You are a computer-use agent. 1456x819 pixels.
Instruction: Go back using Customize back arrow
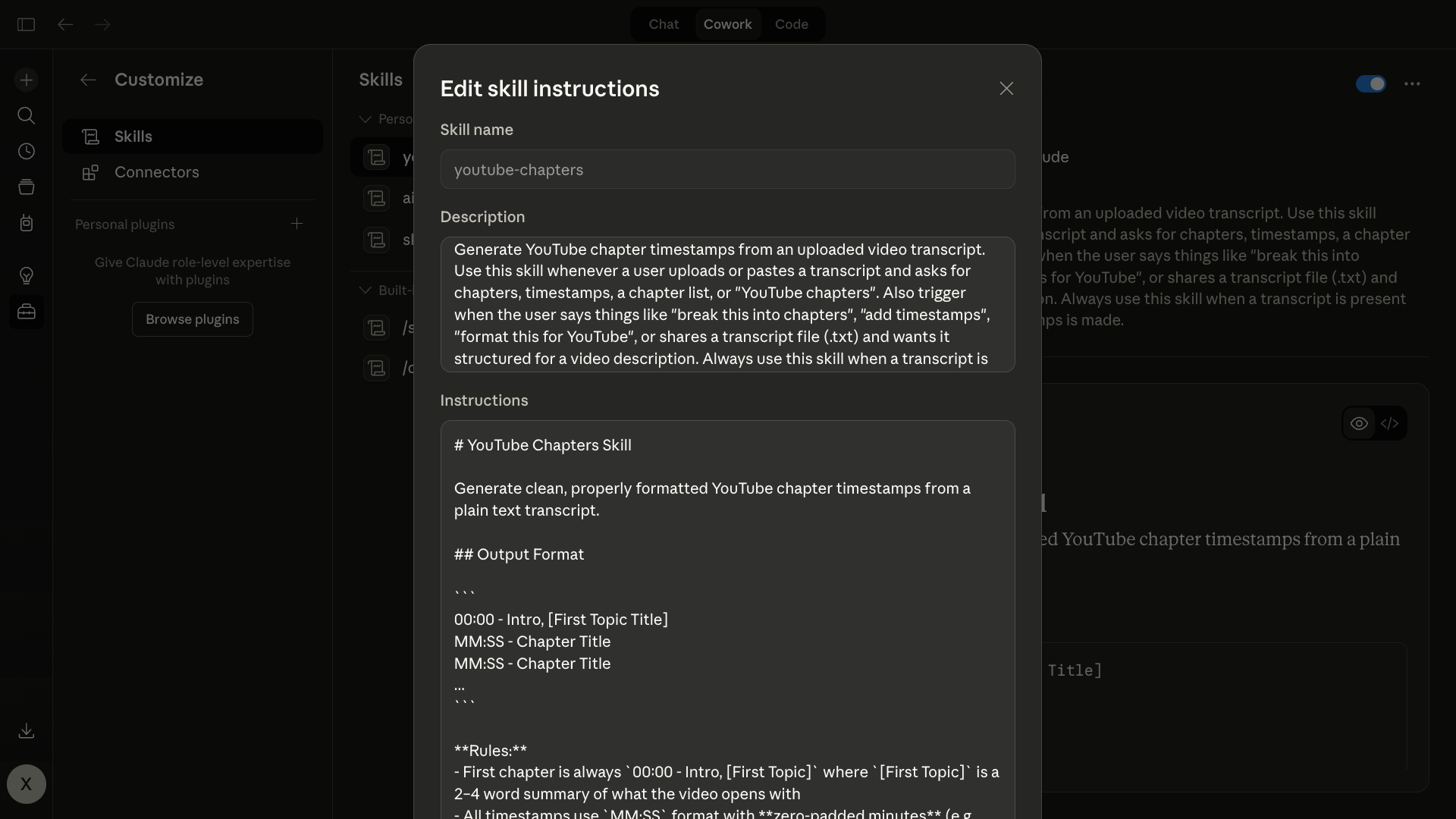pos(88,80)
